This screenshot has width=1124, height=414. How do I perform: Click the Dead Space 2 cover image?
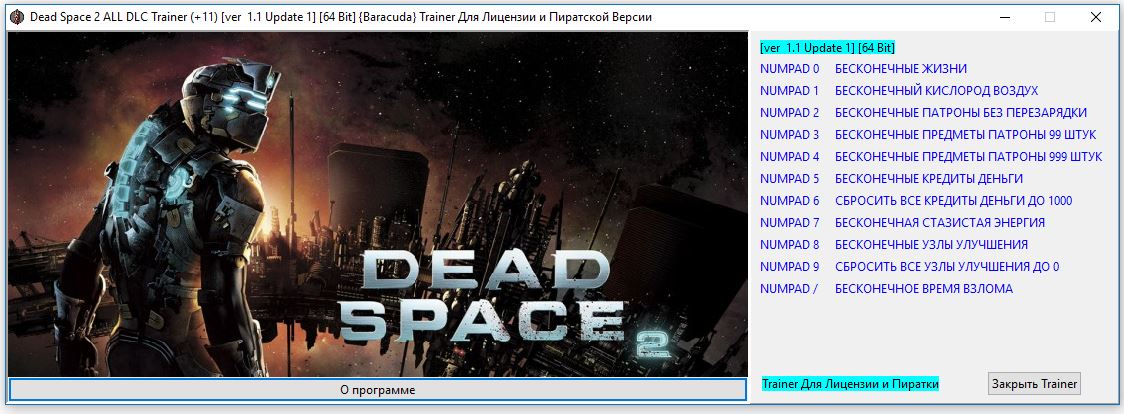[377, 205]
